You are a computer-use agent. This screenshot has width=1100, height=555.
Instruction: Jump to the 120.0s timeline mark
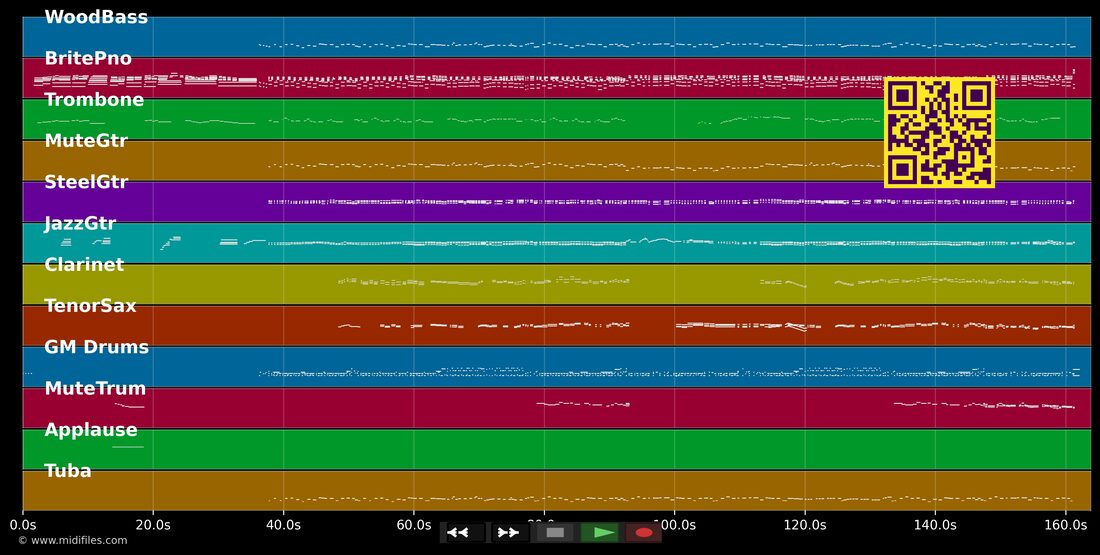pos(805,525)
